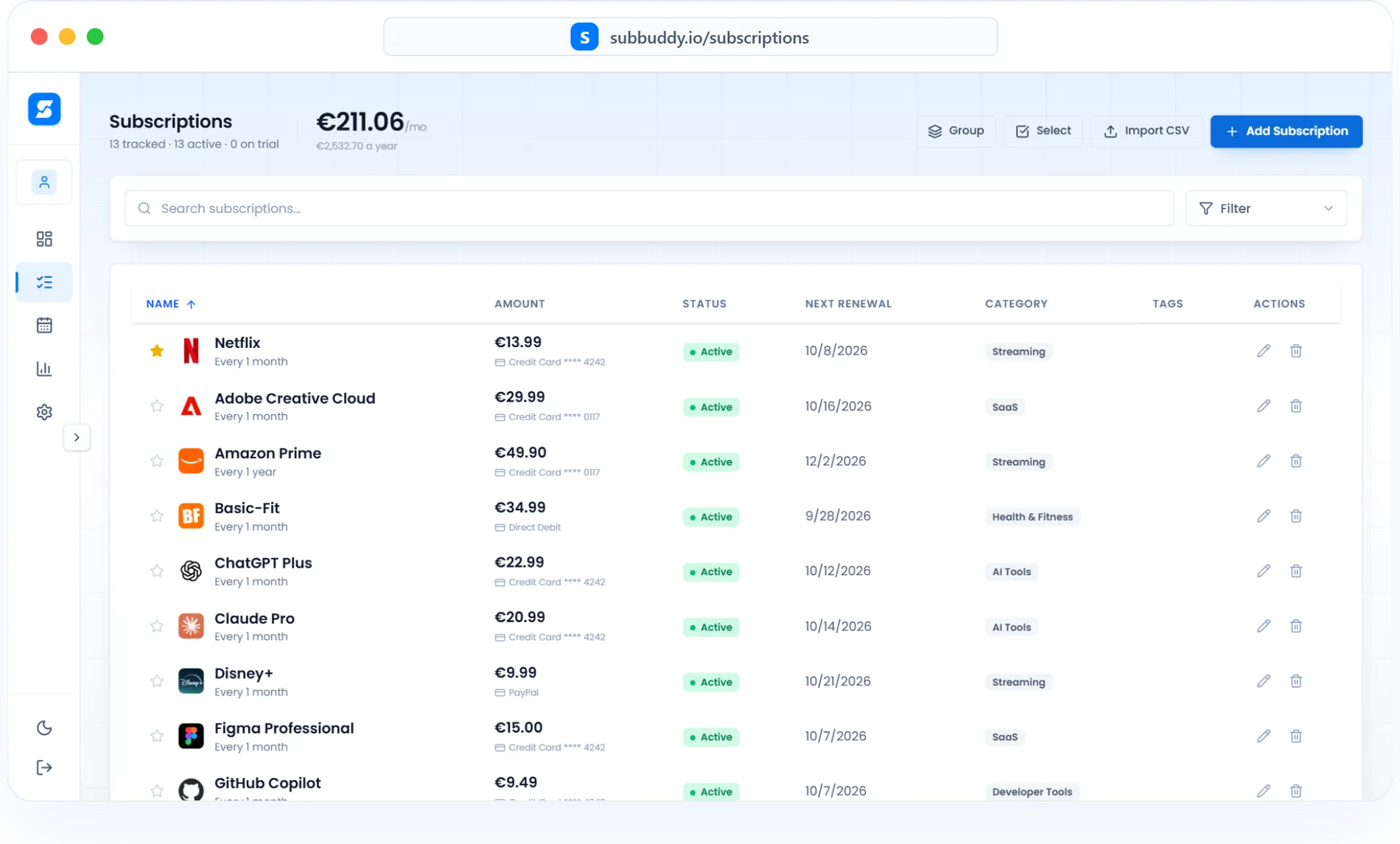Click the Search subscriptions field
The height and width of the screenshot is (844, 1400).
[x=649, y=209]
